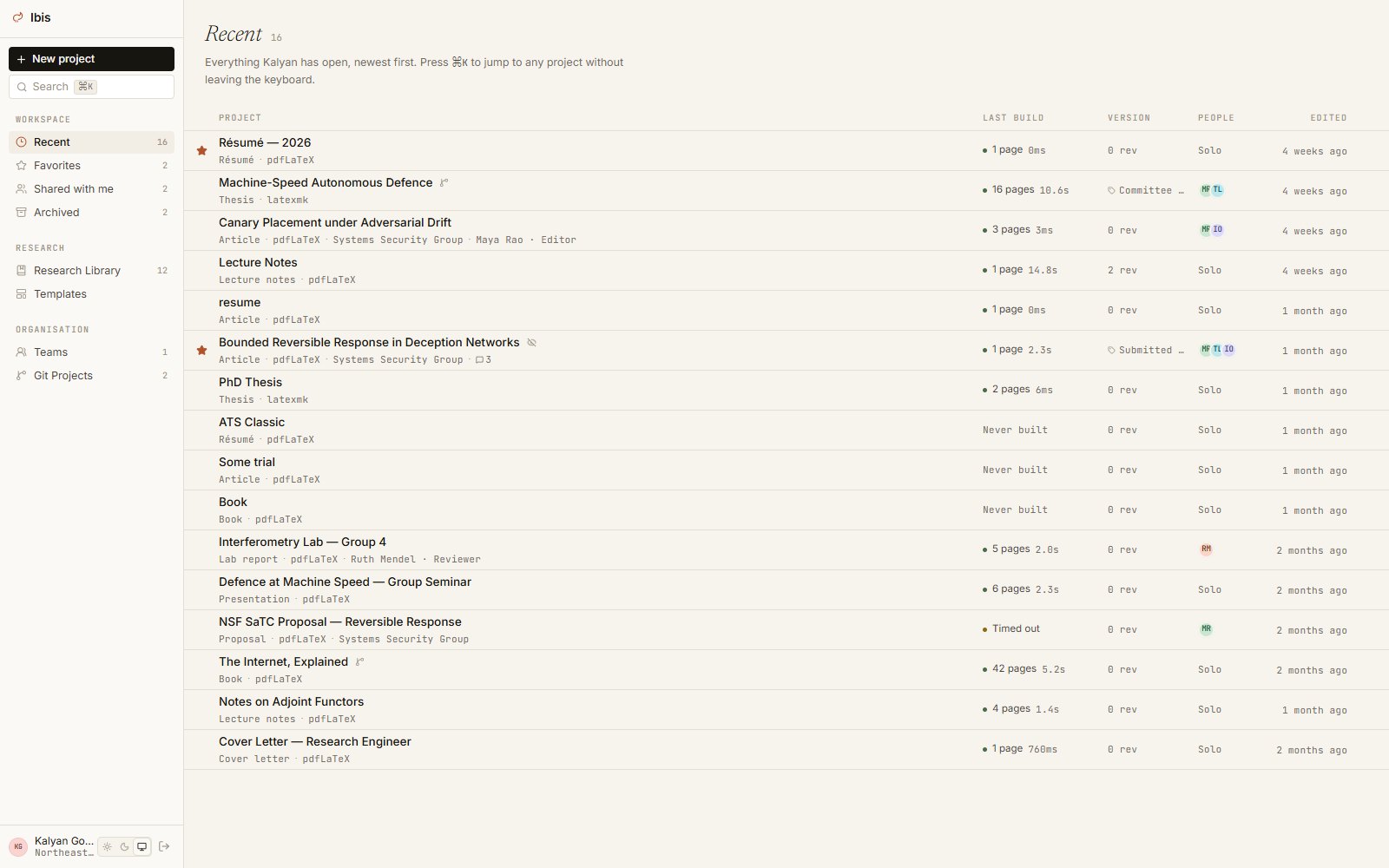Create a New project
This screenshot has width=1389, height=868.
(x=91, y=59)
